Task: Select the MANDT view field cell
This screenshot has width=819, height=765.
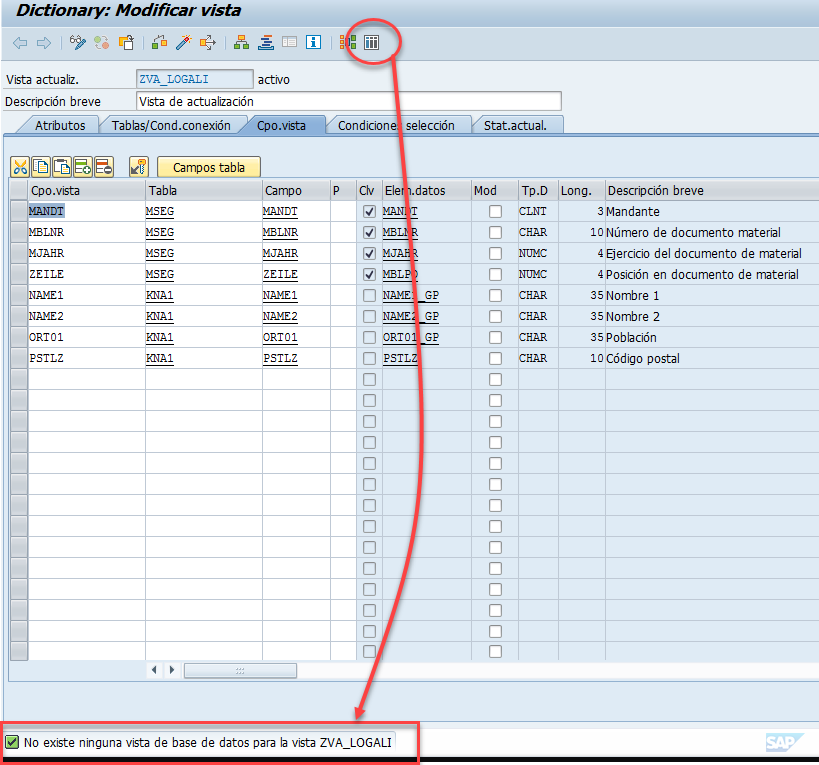Action: tap(86, 211)
